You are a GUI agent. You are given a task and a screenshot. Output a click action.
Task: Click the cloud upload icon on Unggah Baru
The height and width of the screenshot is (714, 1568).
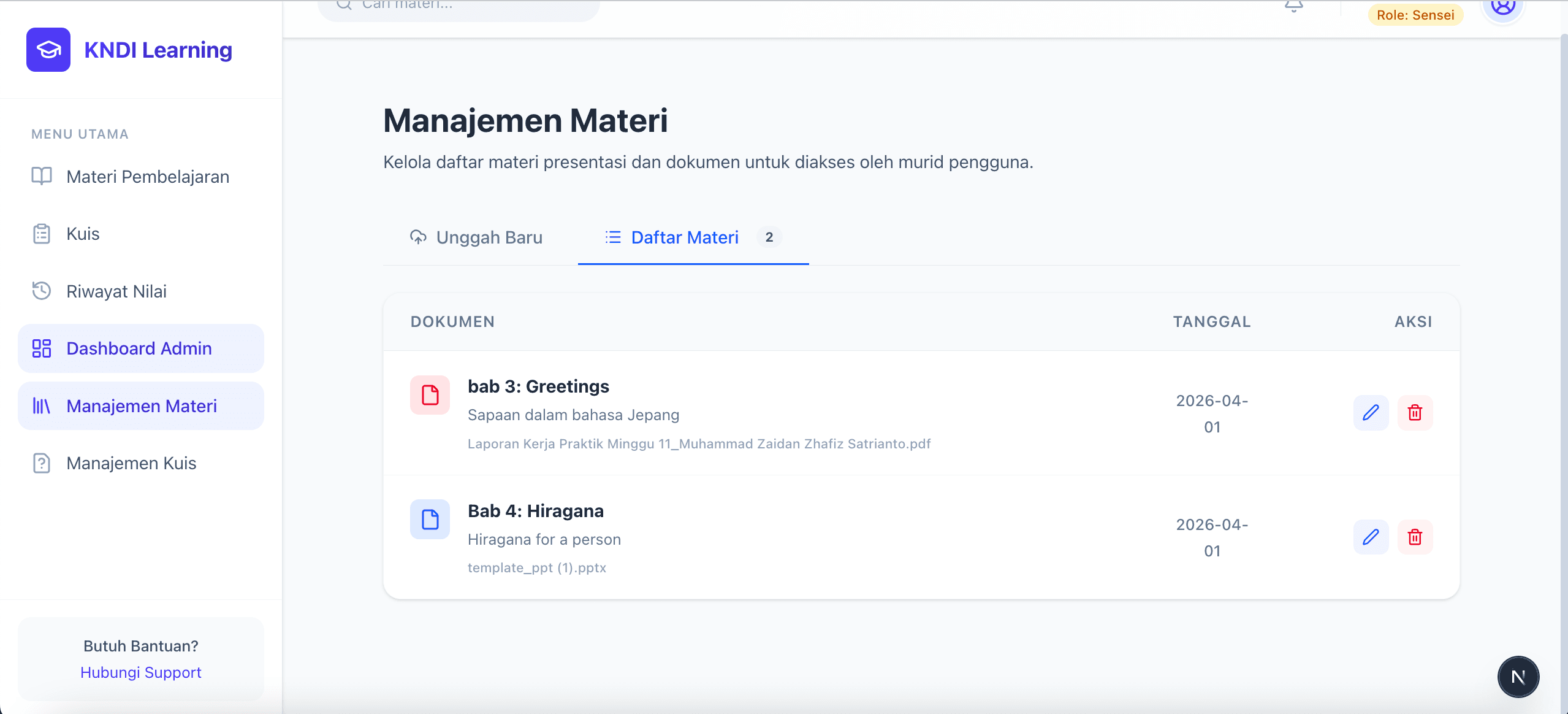coord(418,237)
